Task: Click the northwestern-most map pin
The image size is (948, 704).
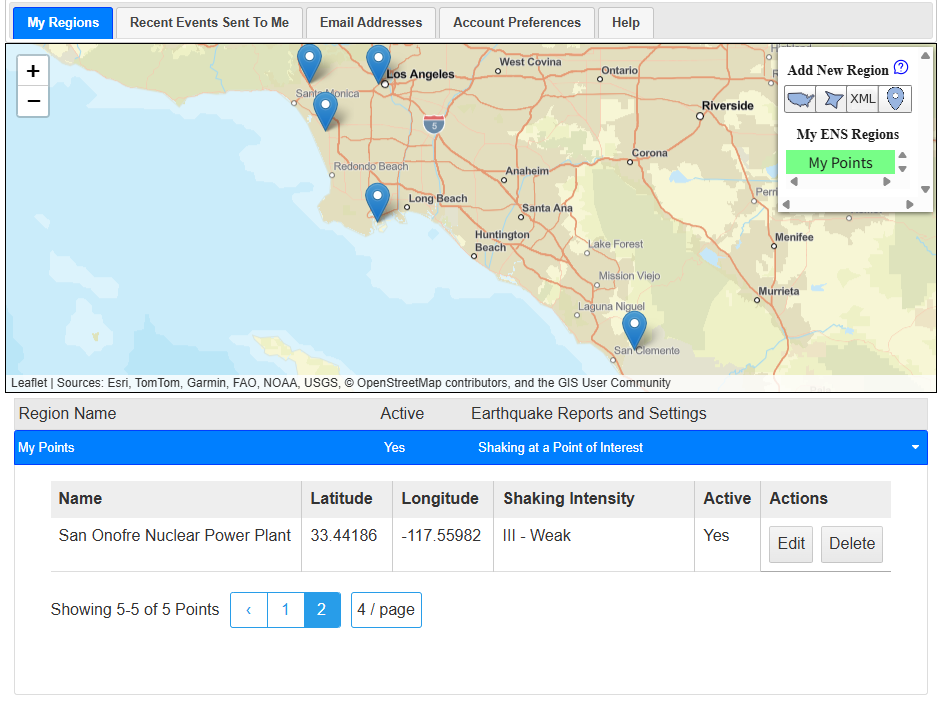Action: click(x=310, y=63)
